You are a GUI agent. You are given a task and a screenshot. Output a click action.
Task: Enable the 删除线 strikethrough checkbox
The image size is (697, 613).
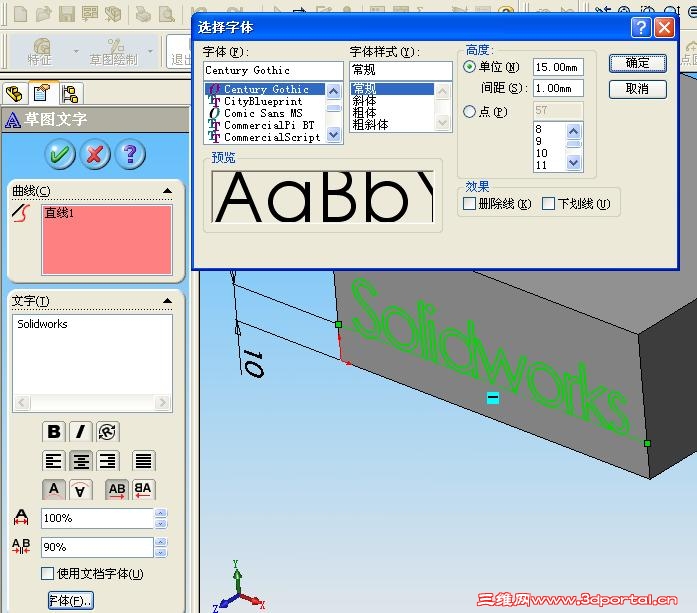tap(469, 204)
